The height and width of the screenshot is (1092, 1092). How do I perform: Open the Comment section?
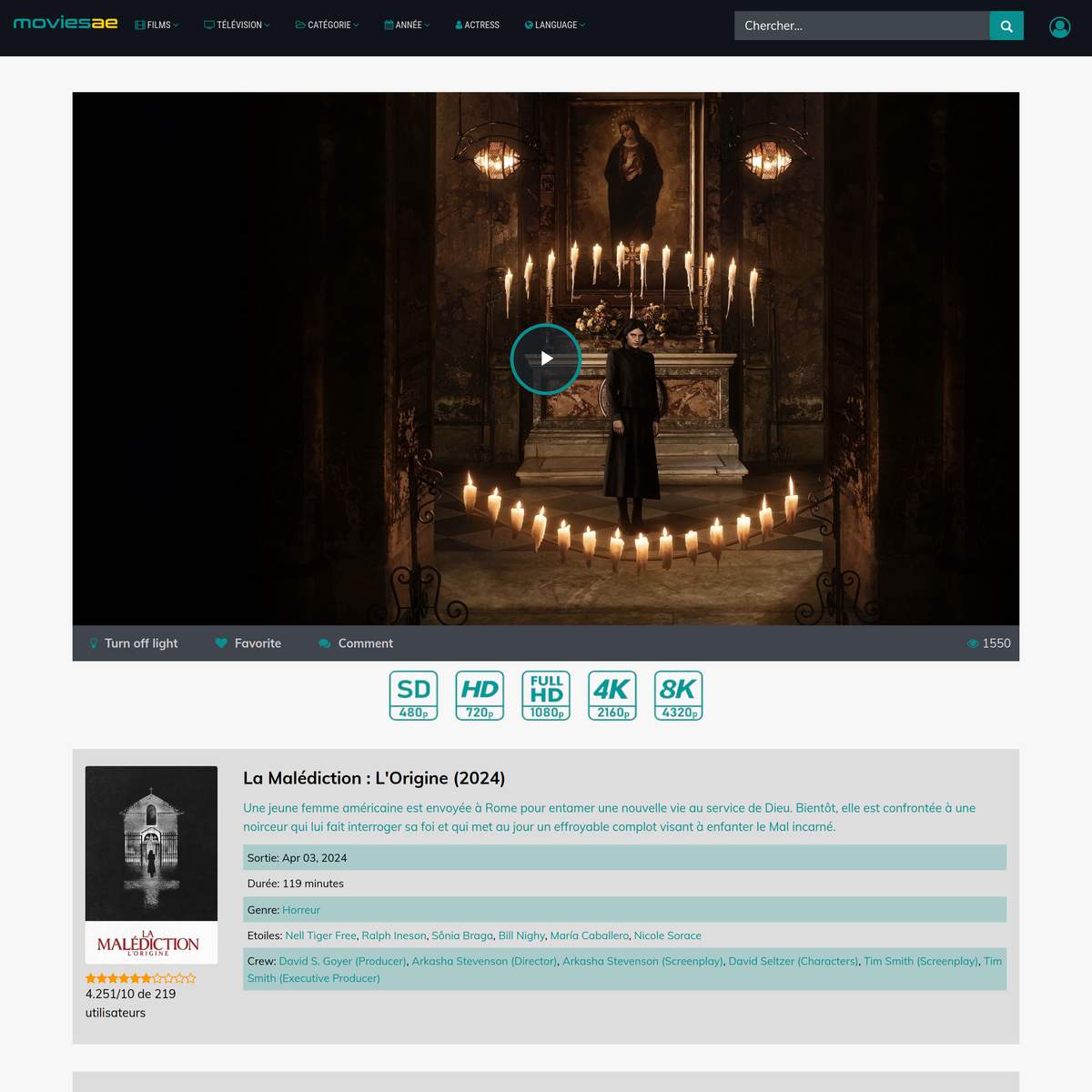(x=356, y=643)
